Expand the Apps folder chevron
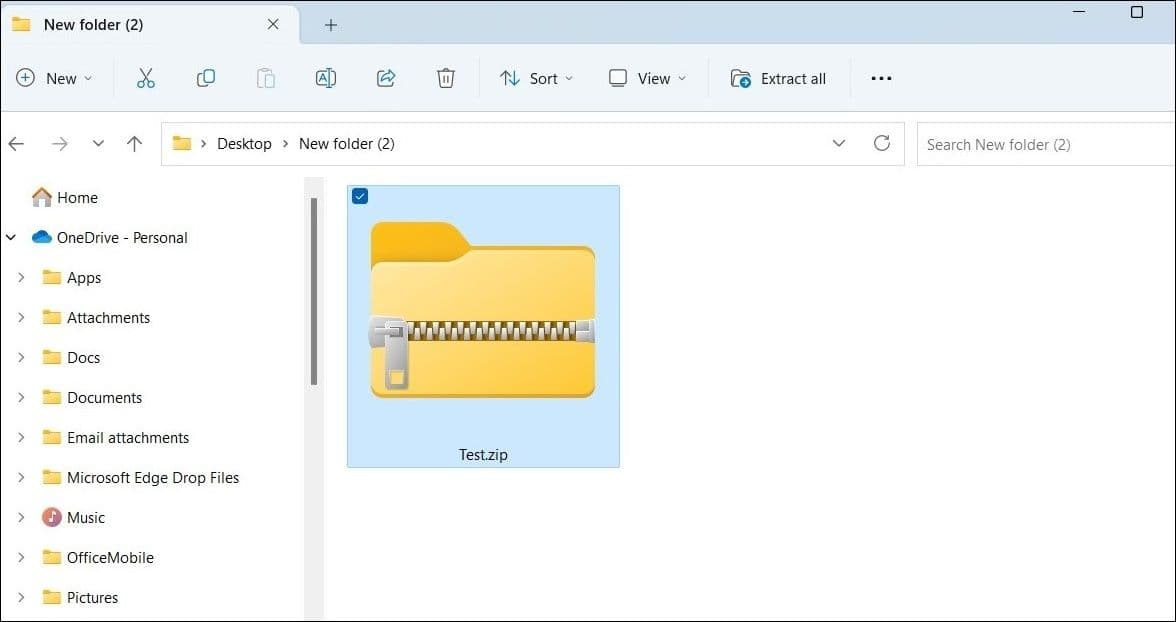 pos(21,278)
